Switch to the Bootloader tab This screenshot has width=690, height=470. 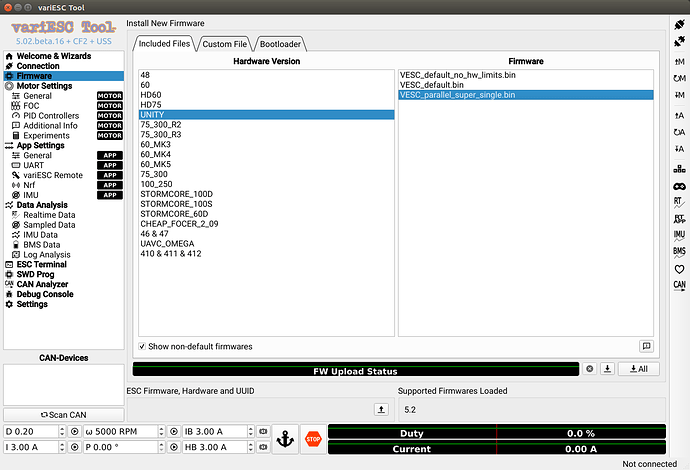tap(280, 44)
